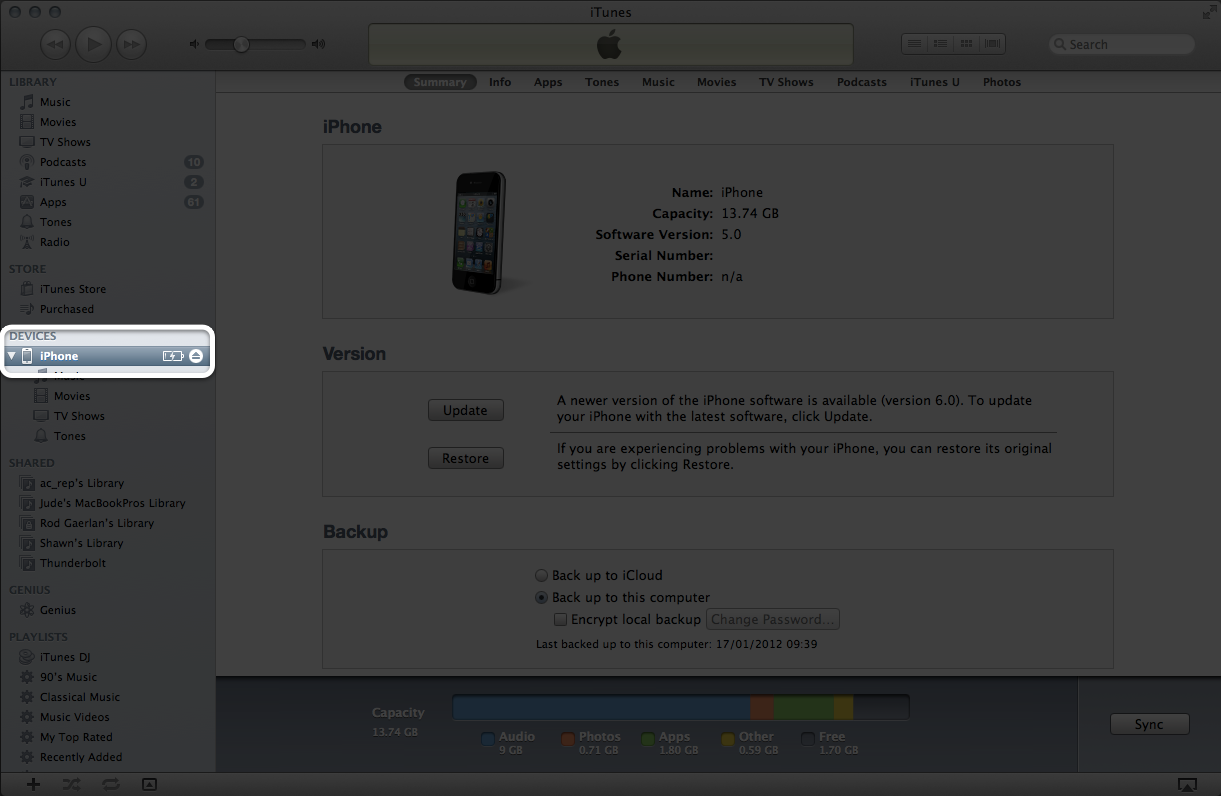Switch to the Tones tab

point(602,82)
